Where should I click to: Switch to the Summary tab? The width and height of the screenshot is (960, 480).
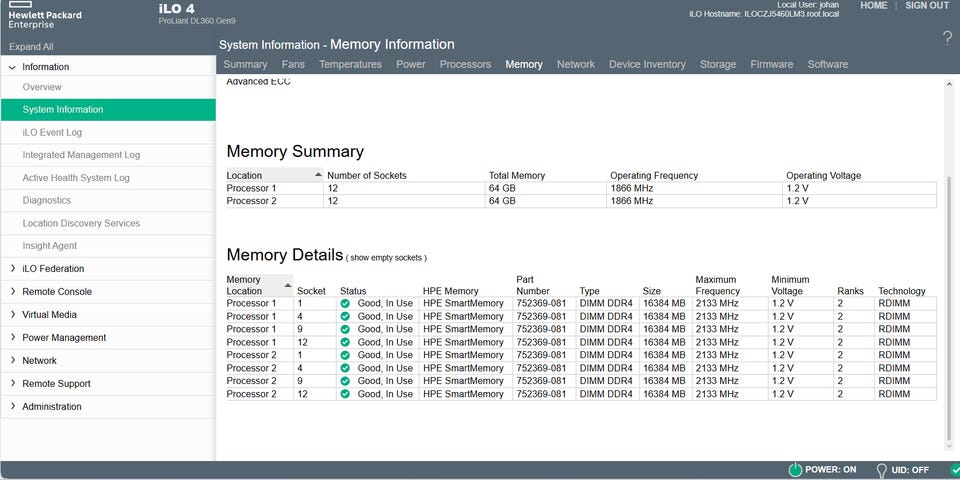point(245,64)
